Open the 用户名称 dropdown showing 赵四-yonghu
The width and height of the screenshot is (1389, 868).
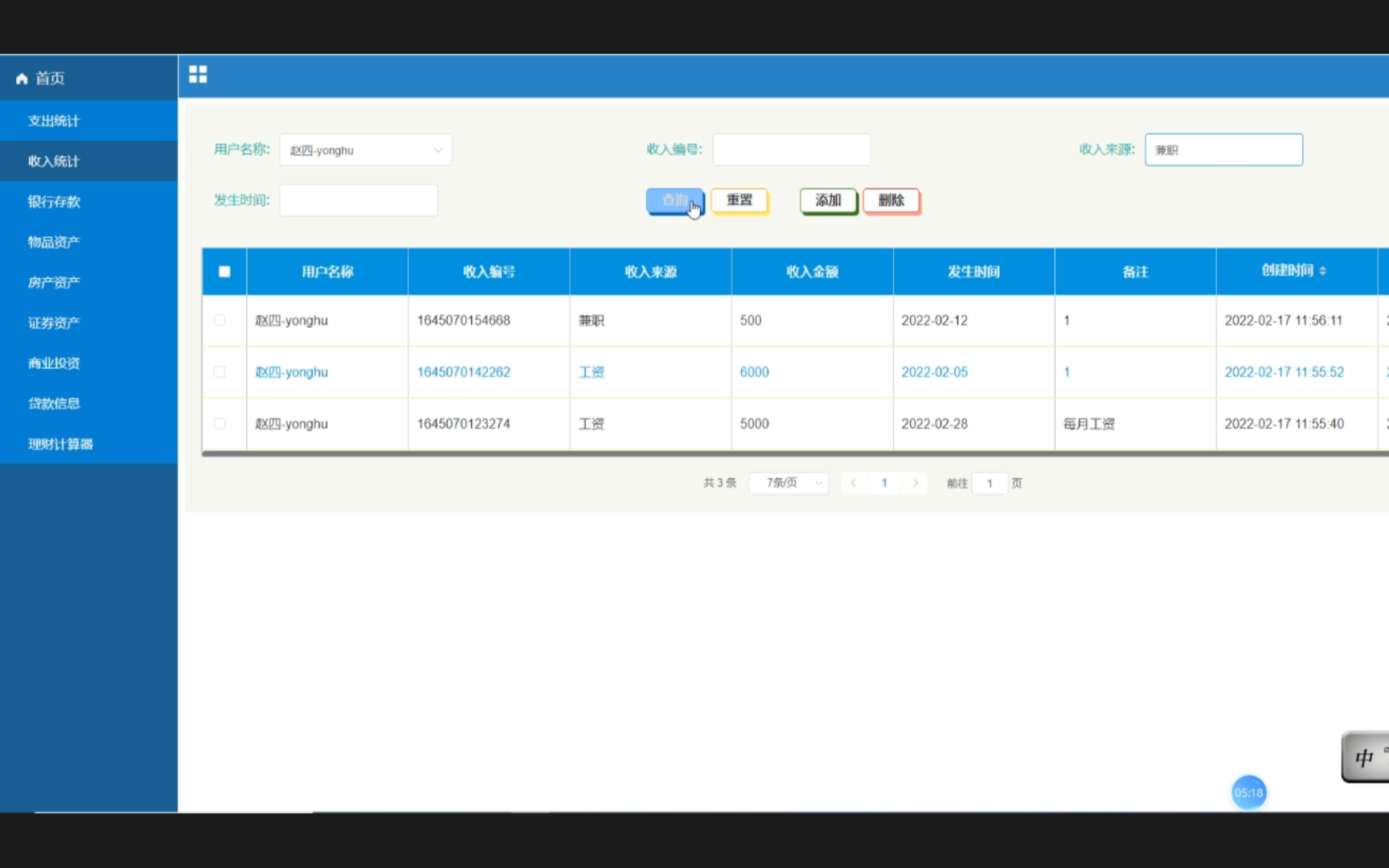point(366,150)
